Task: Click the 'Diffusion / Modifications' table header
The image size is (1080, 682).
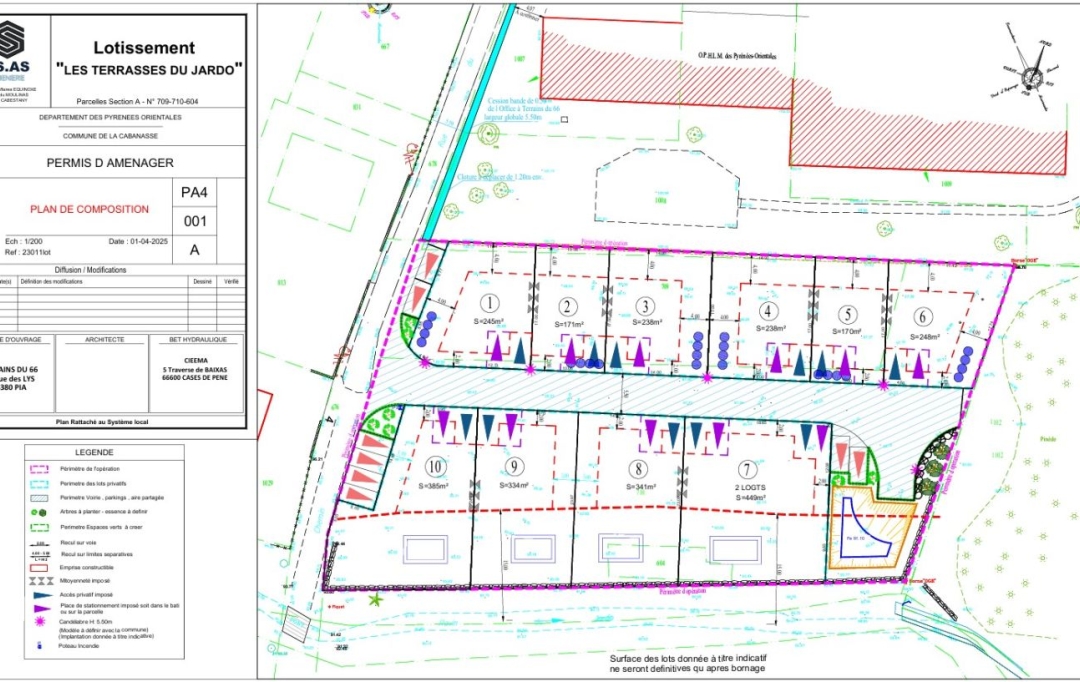Action: [x=90, y=270]
